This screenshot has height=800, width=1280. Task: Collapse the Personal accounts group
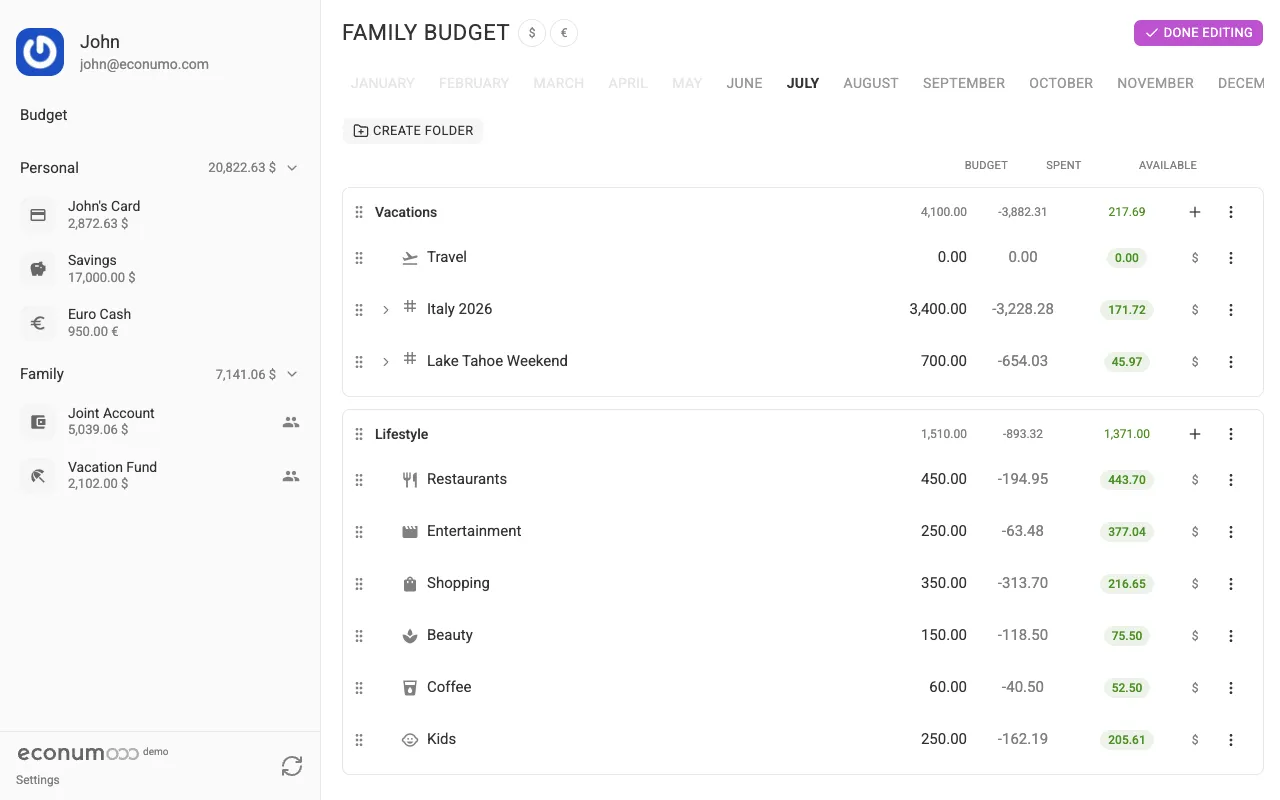coord(292,168)
